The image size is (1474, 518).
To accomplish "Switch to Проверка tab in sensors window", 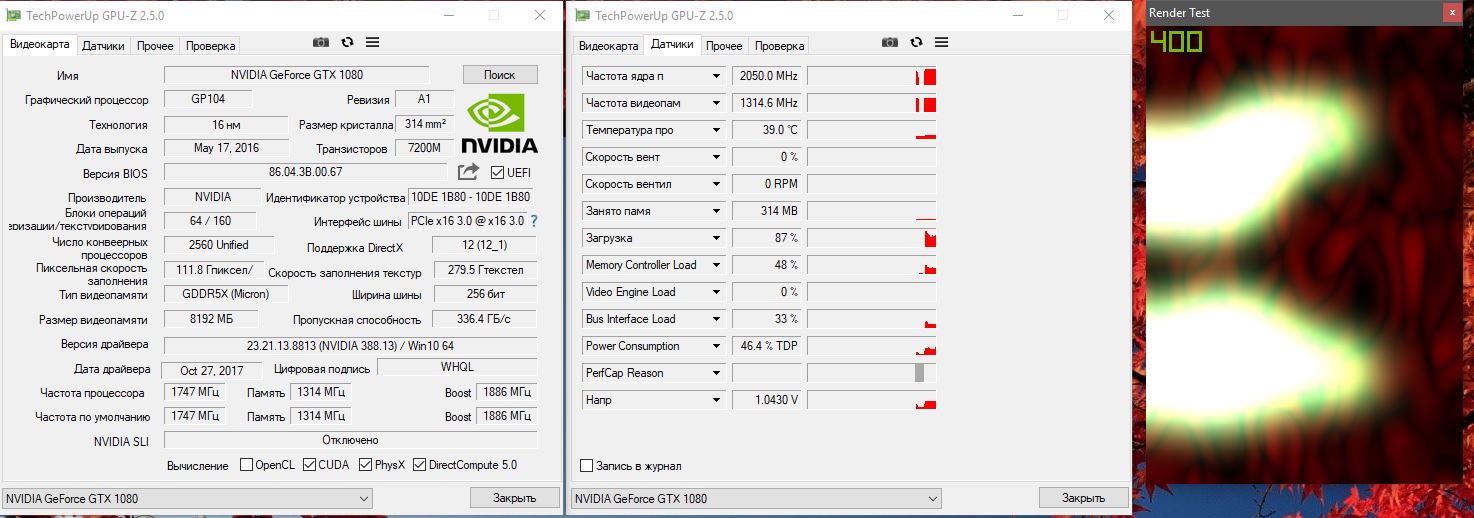I will (779, 46).
